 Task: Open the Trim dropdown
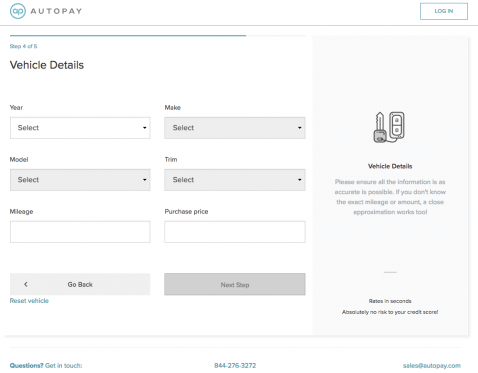(x=235, y=180)
